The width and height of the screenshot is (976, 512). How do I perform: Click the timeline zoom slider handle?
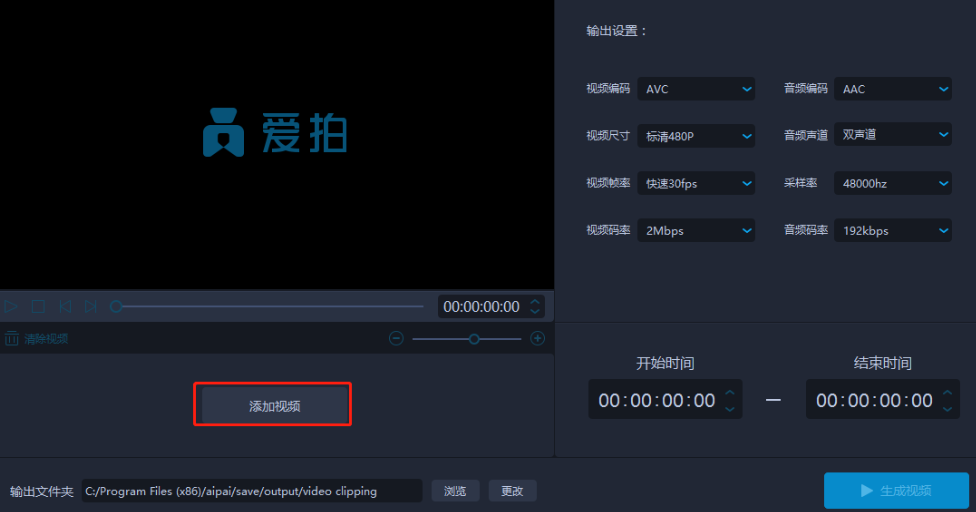[474, 339]
